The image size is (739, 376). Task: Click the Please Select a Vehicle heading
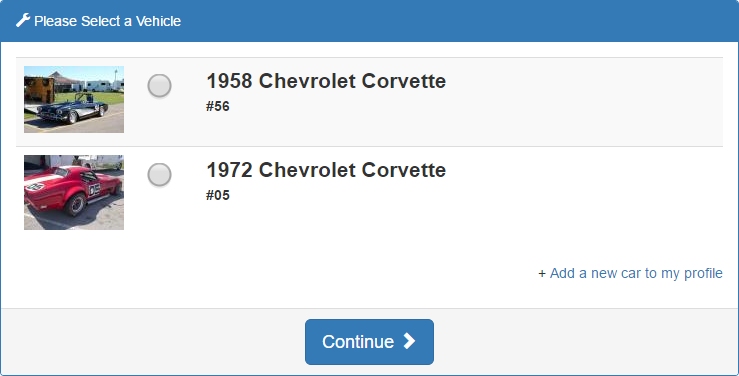107,21
